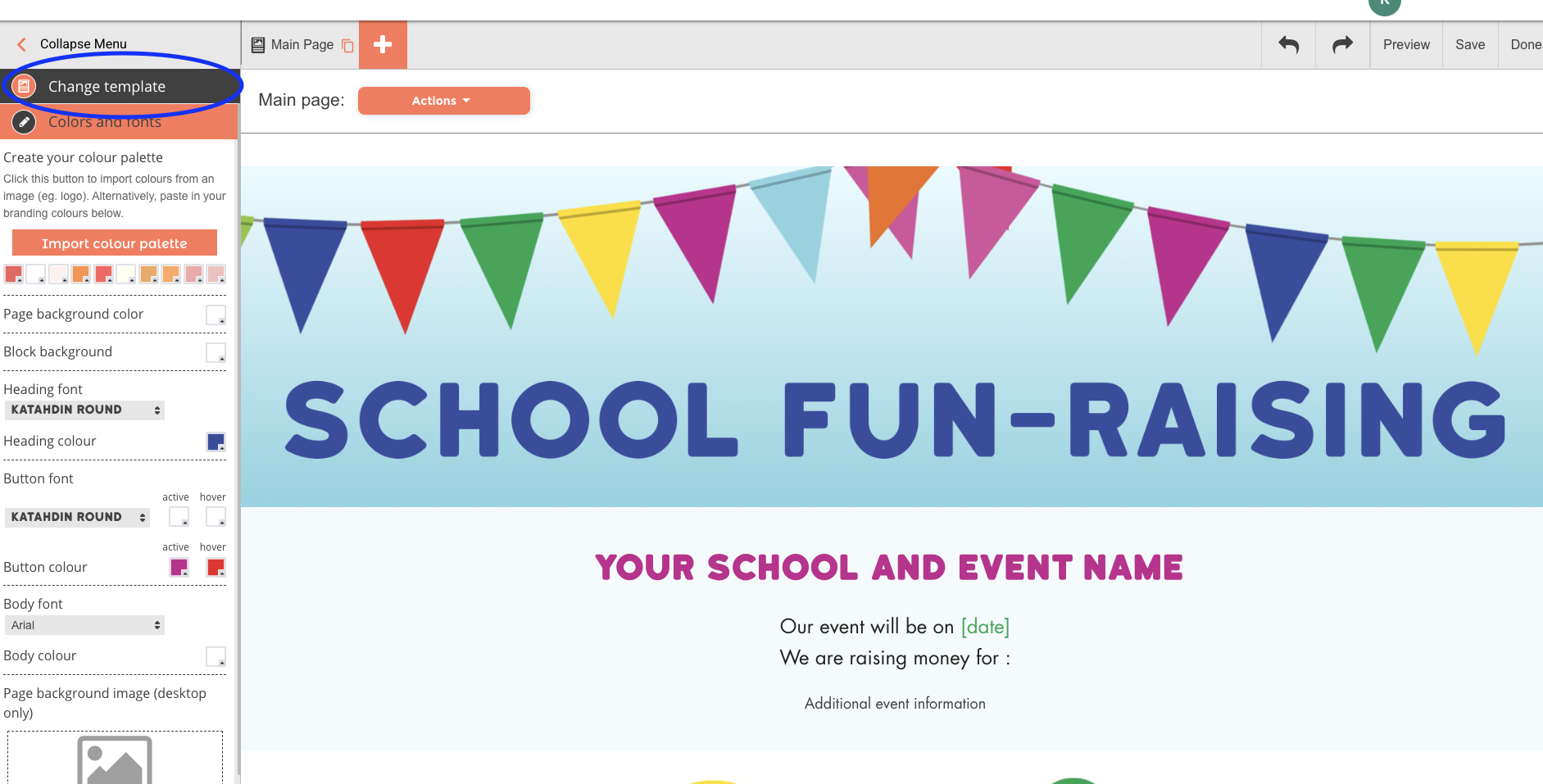The image size is (1543, 784).
Task: Open Page background color swatch
Action: click(216, 315)
